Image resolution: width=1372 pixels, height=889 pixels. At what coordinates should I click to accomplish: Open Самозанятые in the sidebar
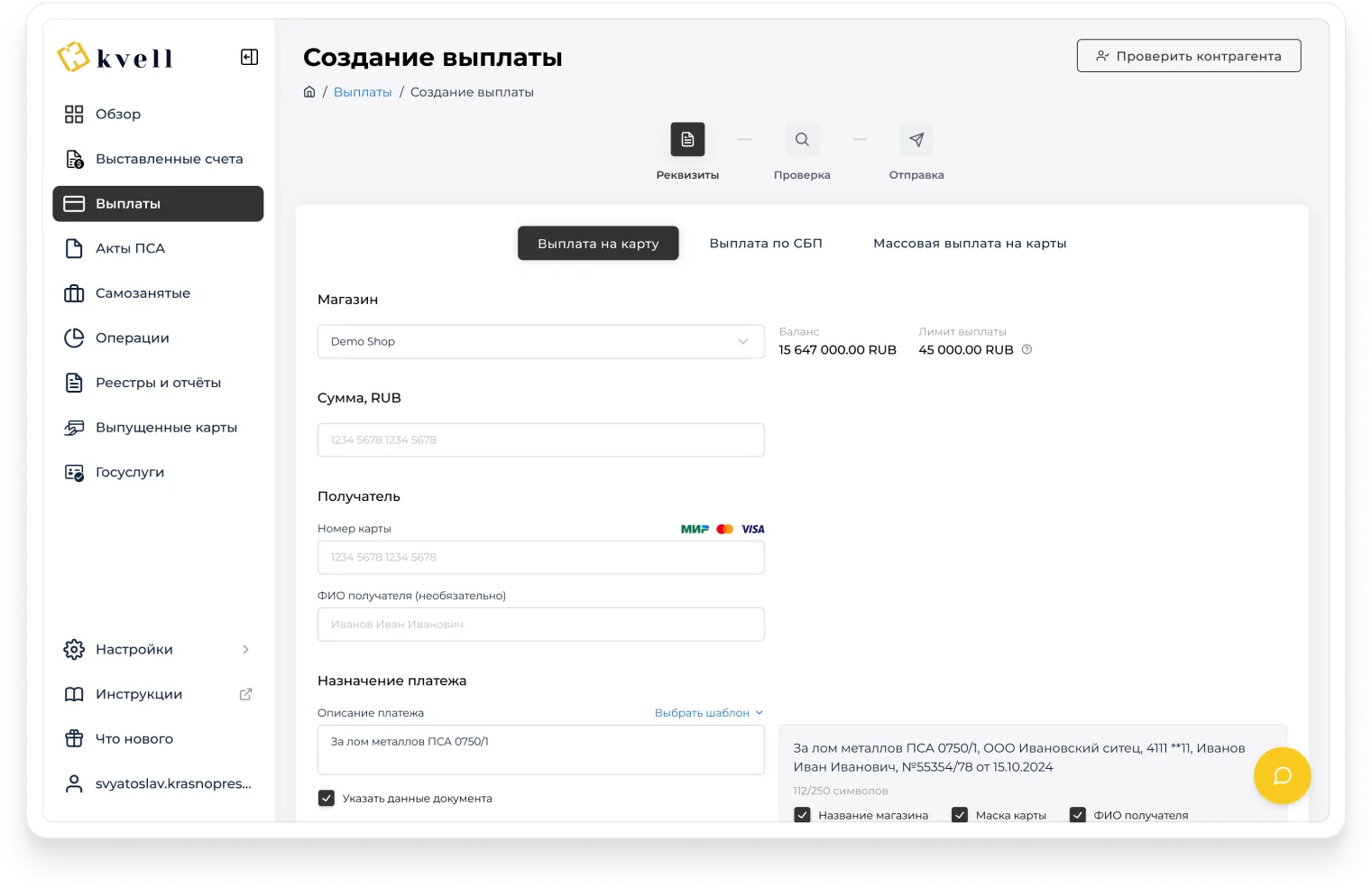[143, 293]
